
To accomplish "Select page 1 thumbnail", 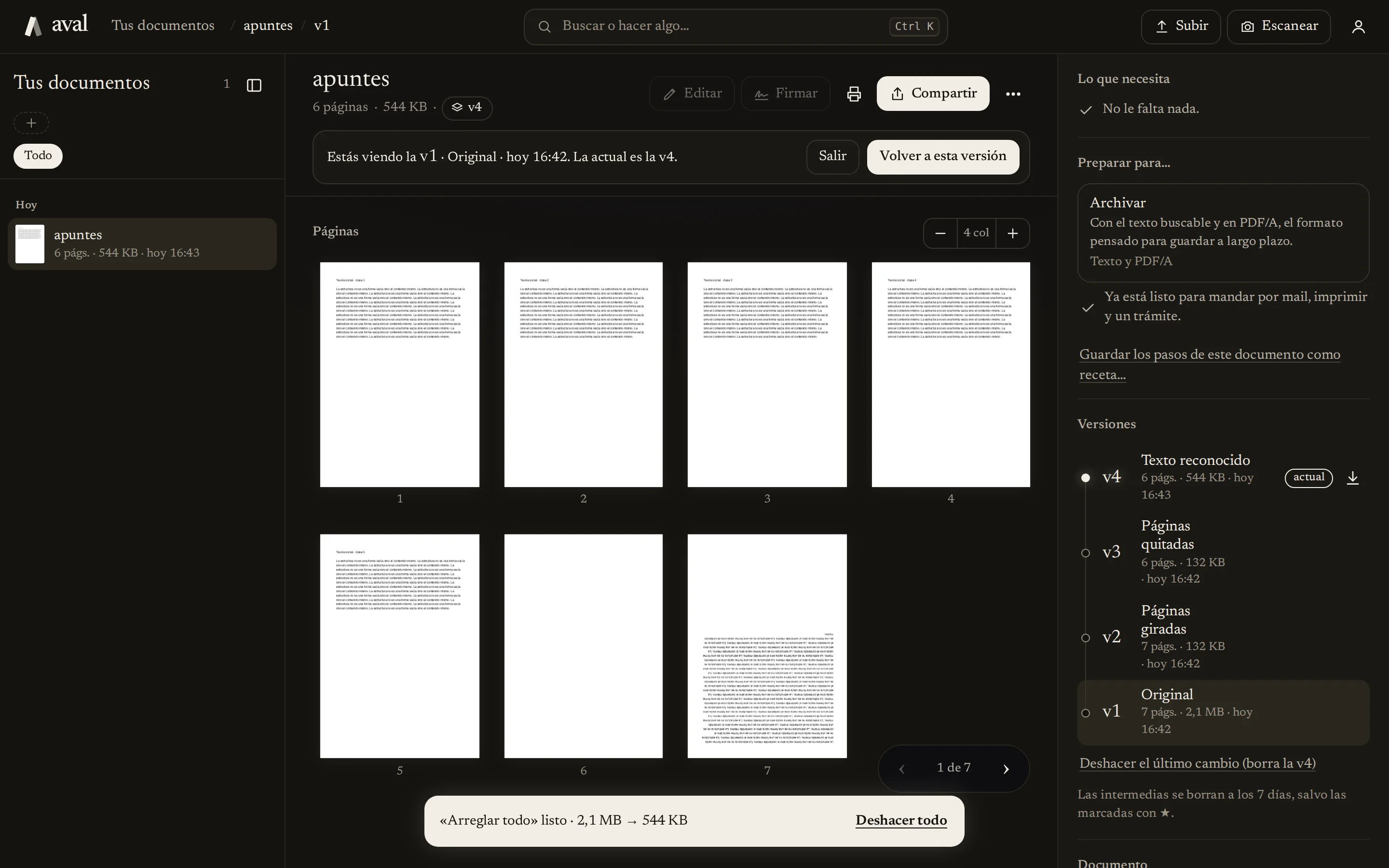I will pos(399,374).
